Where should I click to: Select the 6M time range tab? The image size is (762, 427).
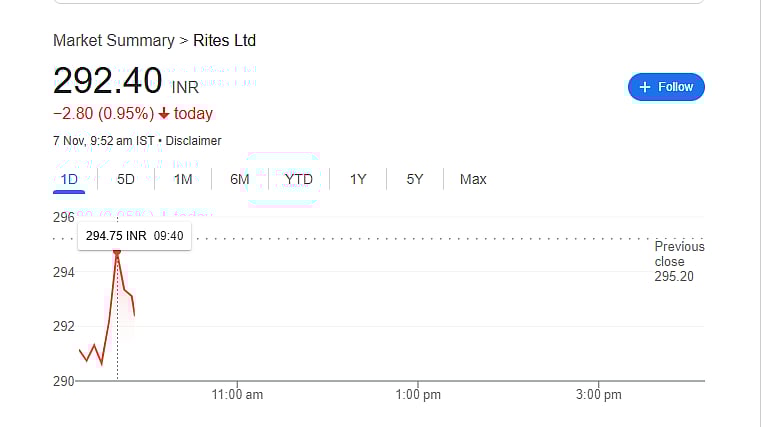pyautogui.click(x=240, y=179)
